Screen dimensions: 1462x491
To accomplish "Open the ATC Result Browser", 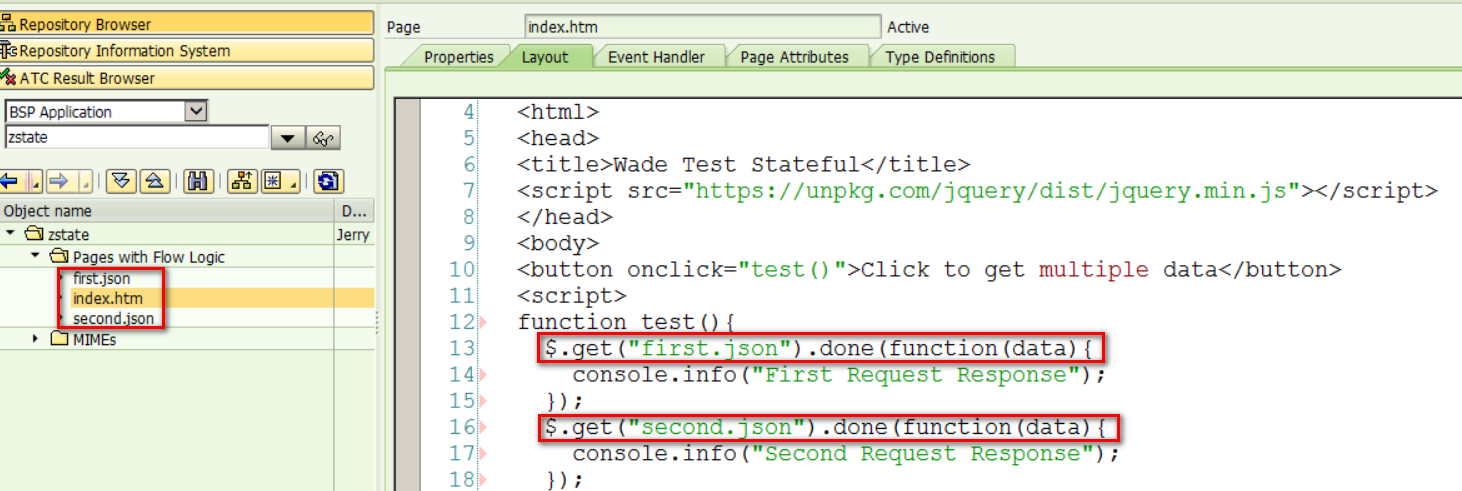I will (x=187, y=78).
